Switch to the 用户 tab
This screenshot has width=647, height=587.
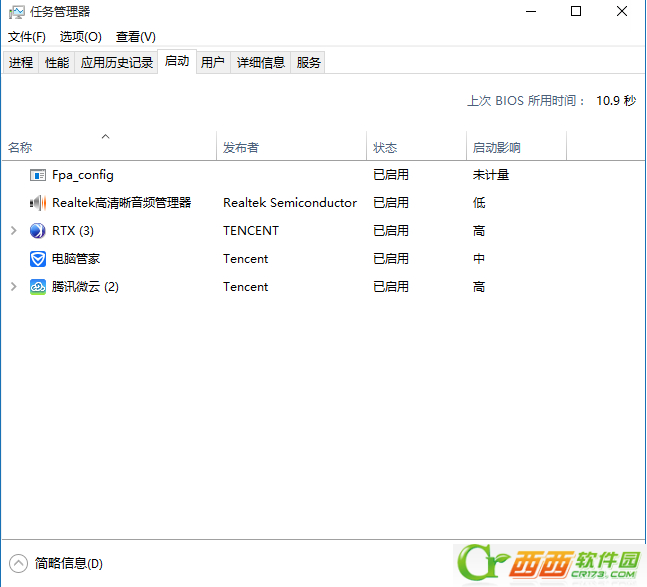tap(213, 63)
